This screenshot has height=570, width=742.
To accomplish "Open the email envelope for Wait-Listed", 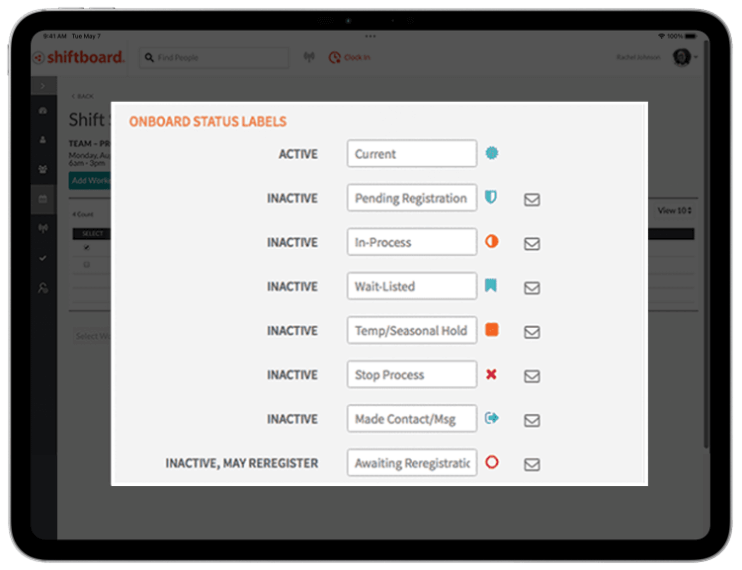I will (x=532, y=288).
